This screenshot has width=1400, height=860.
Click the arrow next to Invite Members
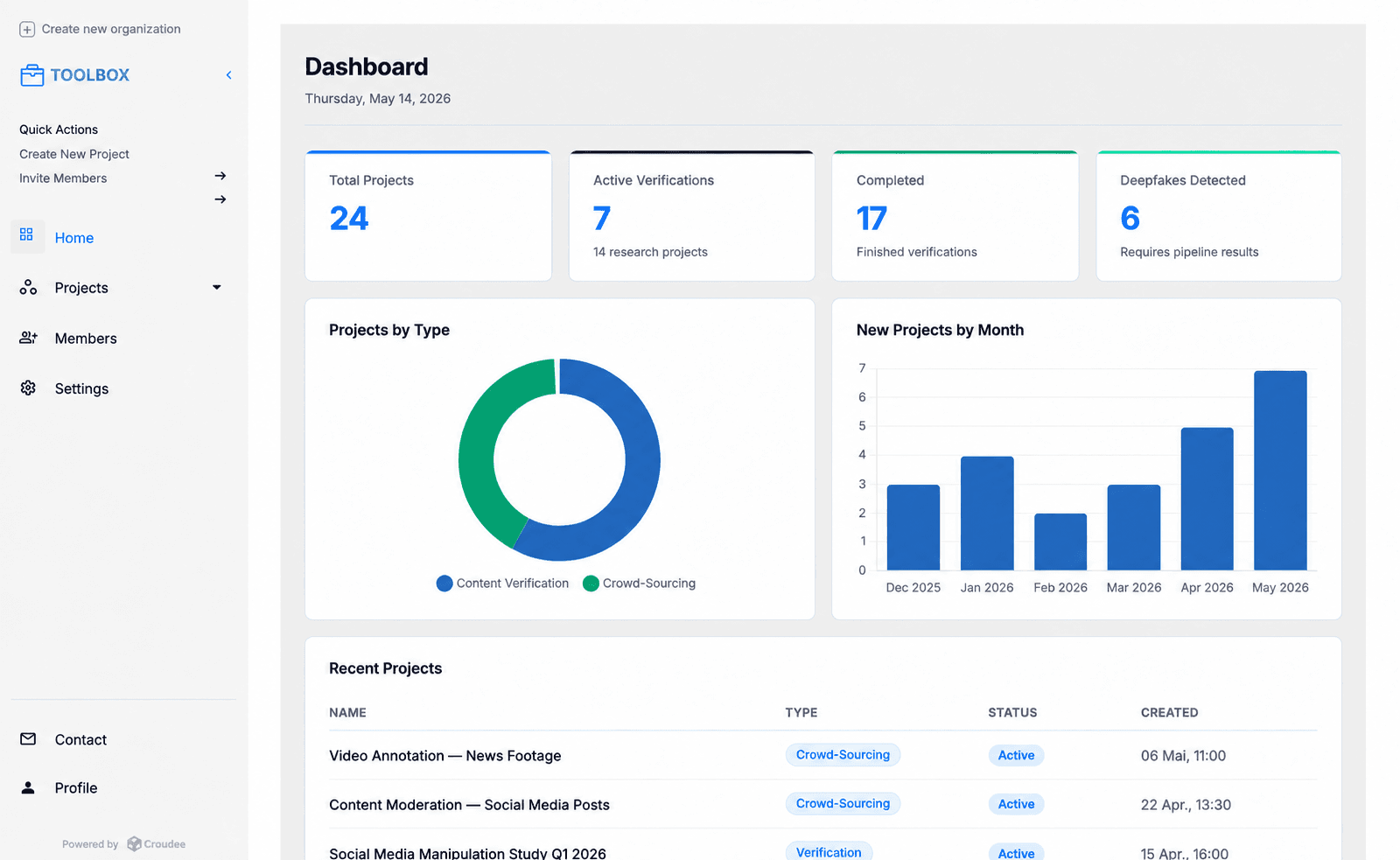click(x=220, y=176)
